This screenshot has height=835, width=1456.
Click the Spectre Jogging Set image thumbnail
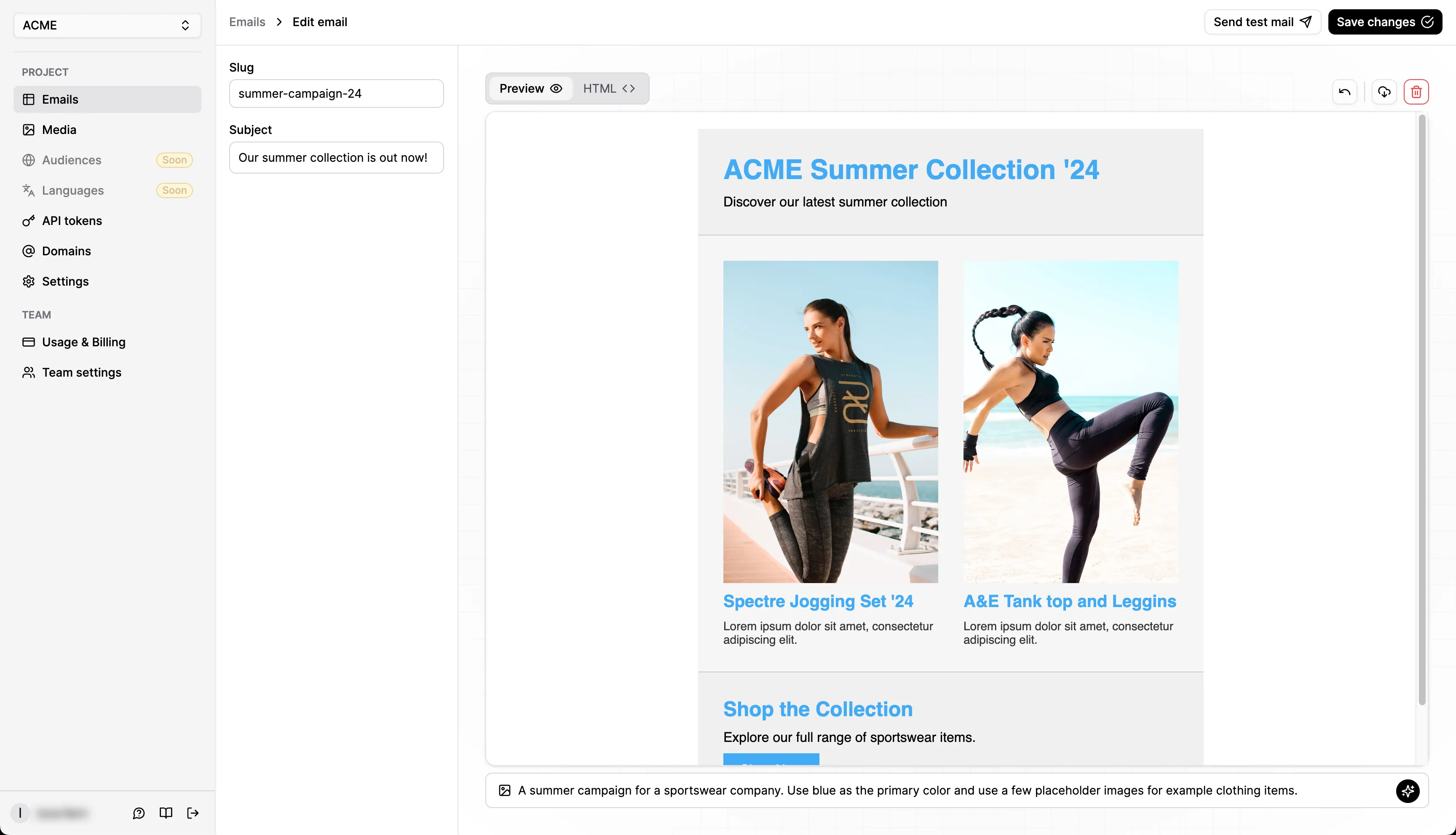(x=831, y=421)
